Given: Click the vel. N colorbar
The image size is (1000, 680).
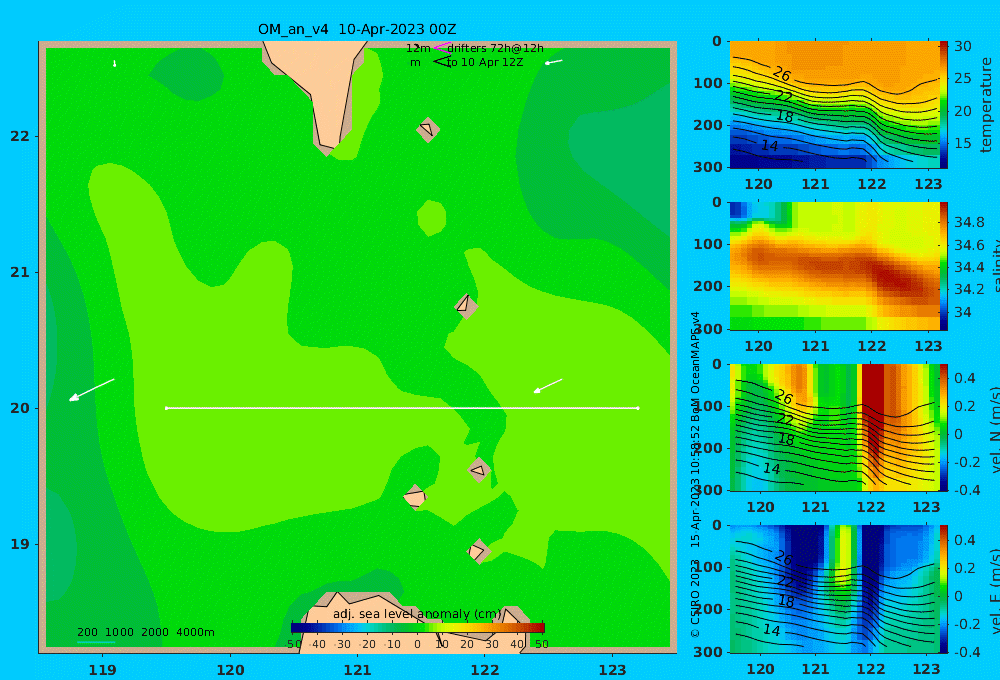Looking at the screenshot, I should [943, 427].
